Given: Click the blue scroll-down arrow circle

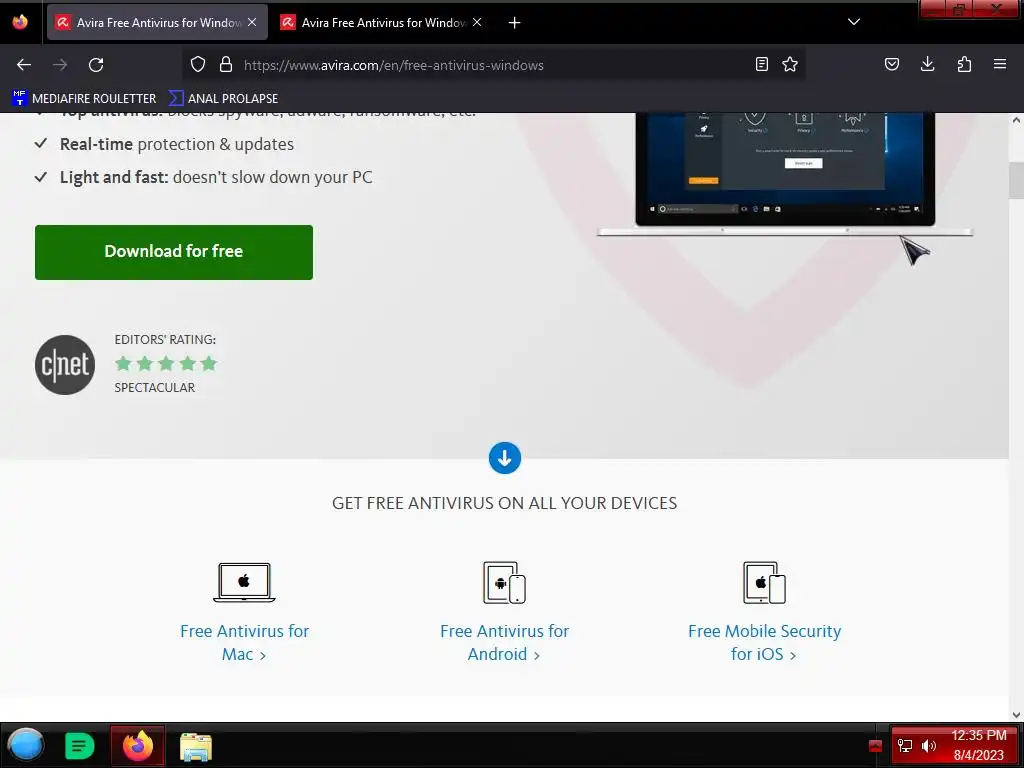Looking at the screenshot, I should (505, 458).
